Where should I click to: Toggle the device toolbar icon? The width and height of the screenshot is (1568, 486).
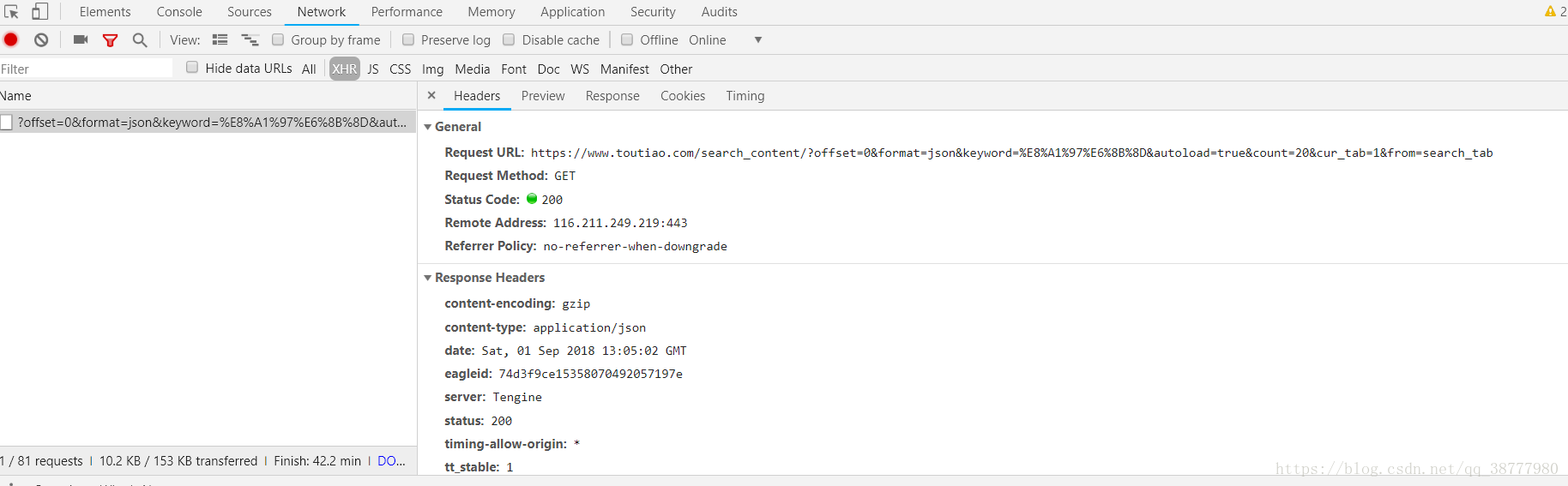pyautogui.click(x=39, y=12)
